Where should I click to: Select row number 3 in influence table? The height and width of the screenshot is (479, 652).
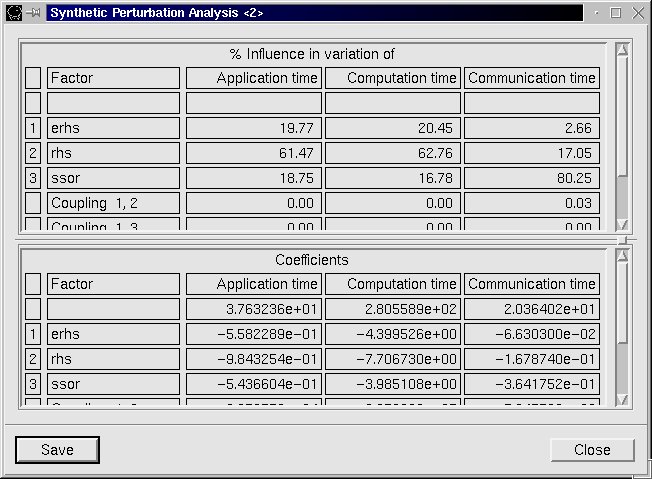[x=33, y=178]
